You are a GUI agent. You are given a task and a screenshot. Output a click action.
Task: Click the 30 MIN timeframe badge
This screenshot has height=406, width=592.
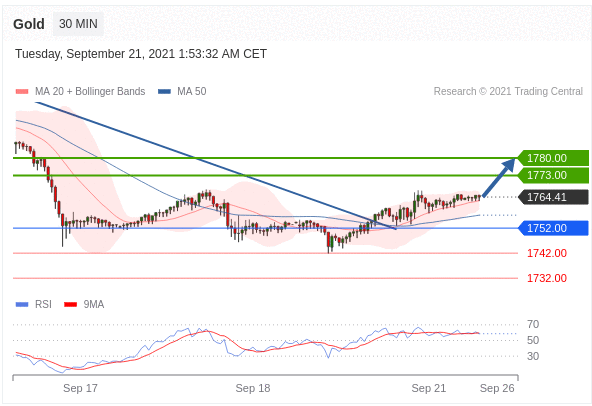78,24
